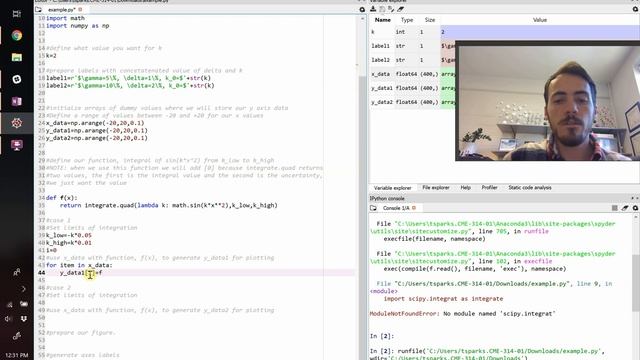Browse console tabs icon

373,208
